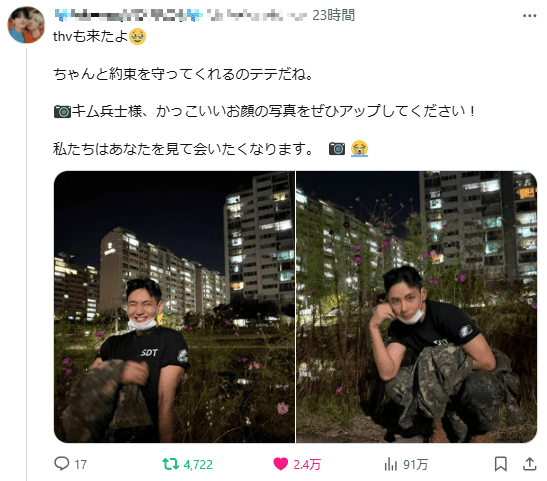Click the thvも来たよ text line

(99, 36)
